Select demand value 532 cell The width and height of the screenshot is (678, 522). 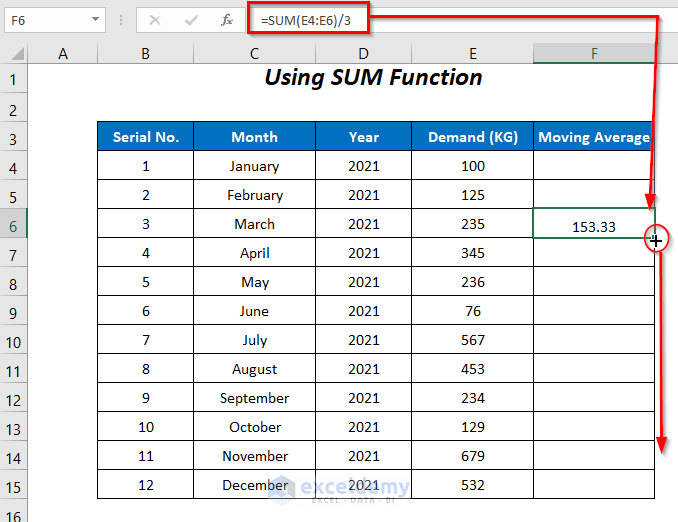point(473,484)
